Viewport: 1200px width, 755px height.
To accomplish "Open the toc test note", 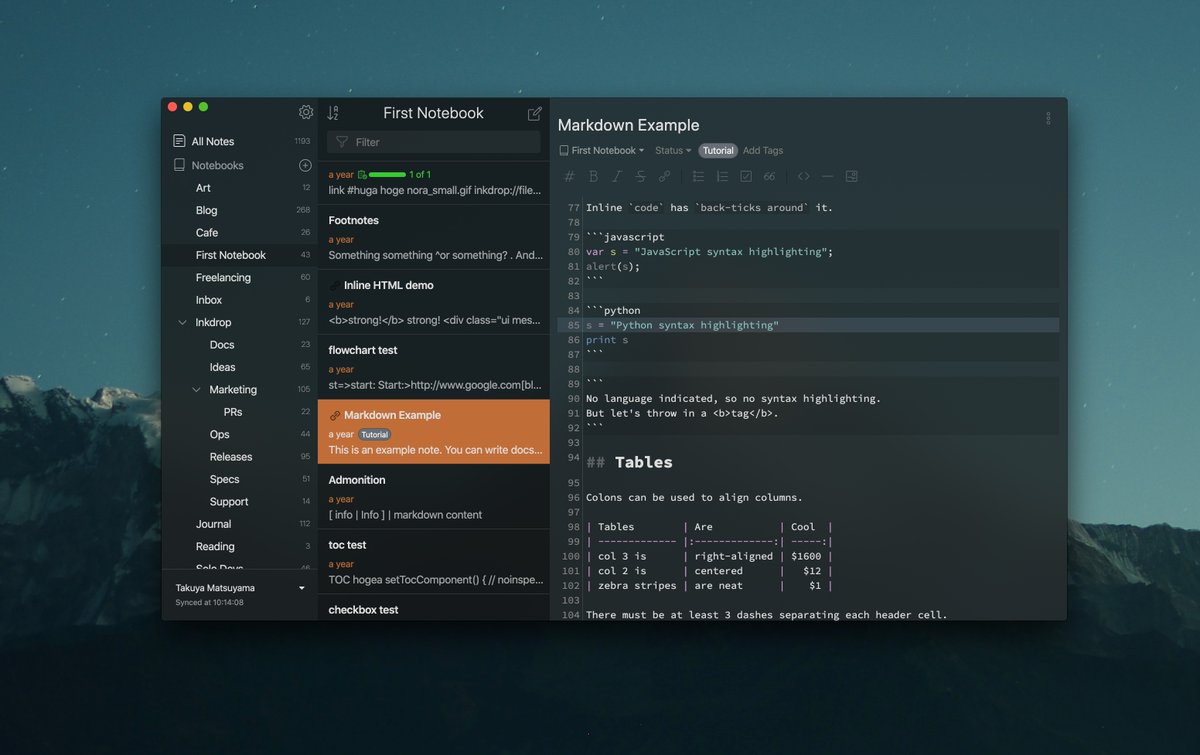I will (434, 562).
